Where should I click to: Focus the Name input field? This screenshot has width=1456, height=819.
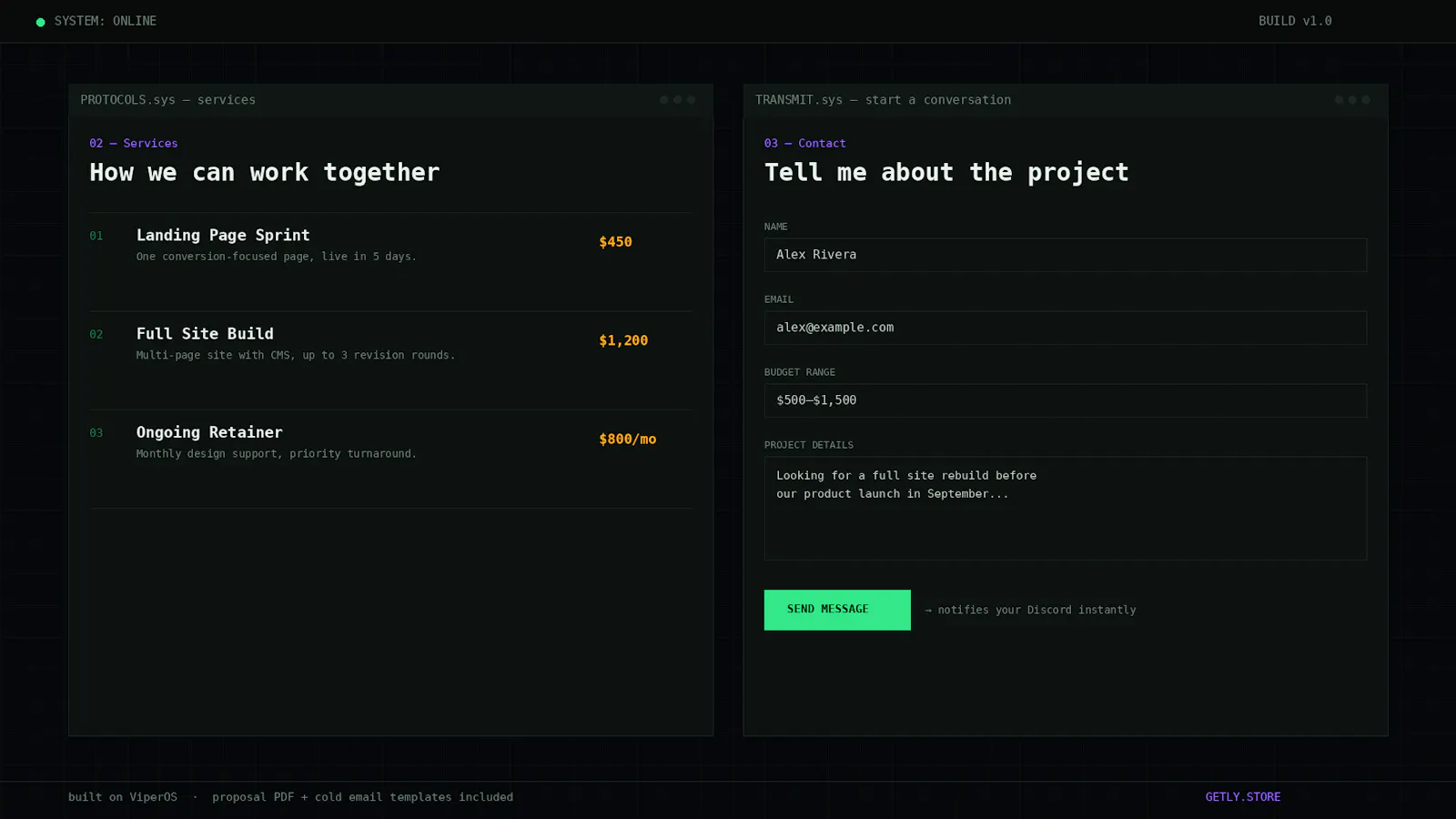pyautogui.click(x=1066, y=255)
